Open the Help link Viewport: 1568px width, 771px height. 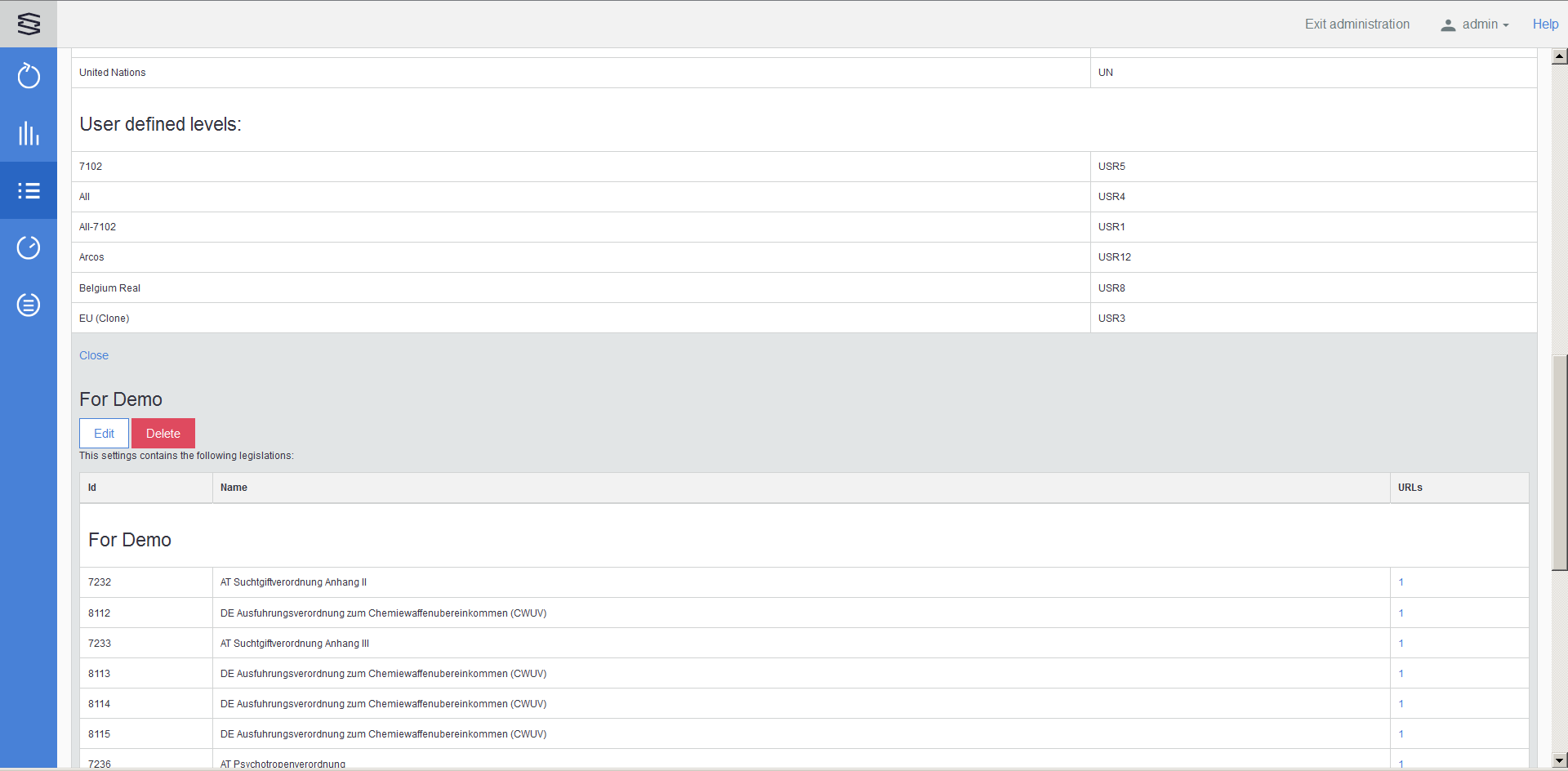point(1545,25)
